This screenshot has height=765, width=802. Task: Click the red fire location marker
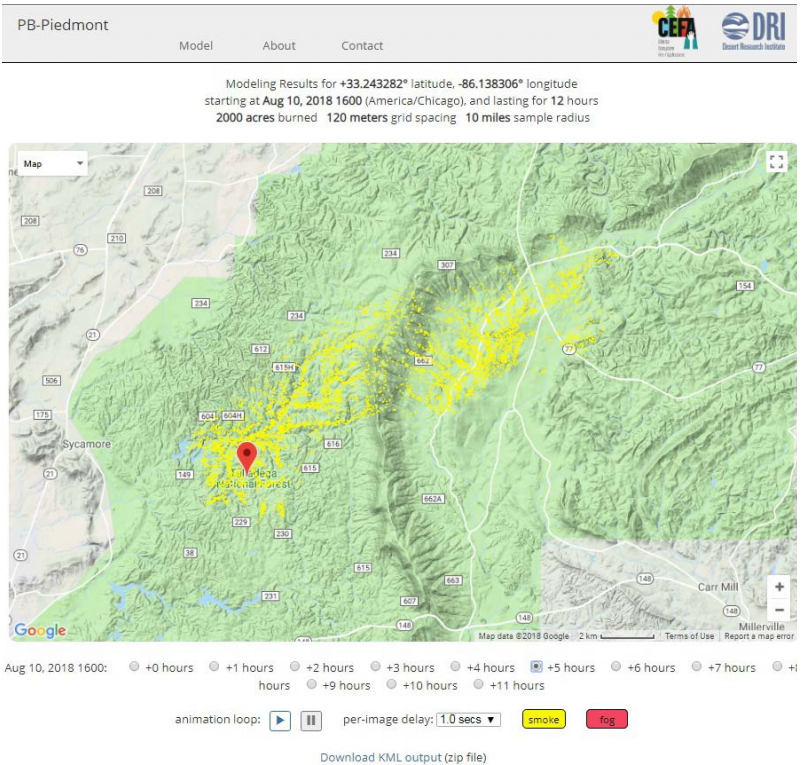pos(247,457)
